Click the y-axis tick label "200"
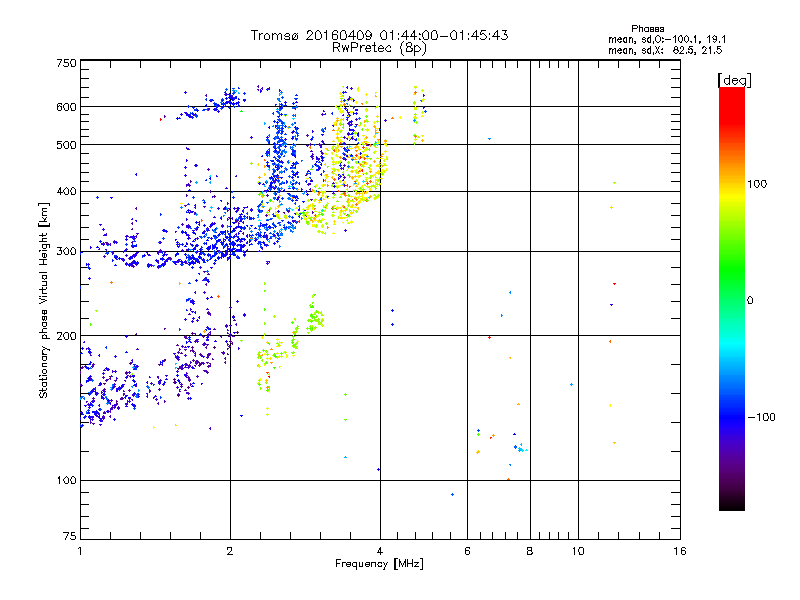The height and width of the screenshot is (600, 800). (66, 336)
